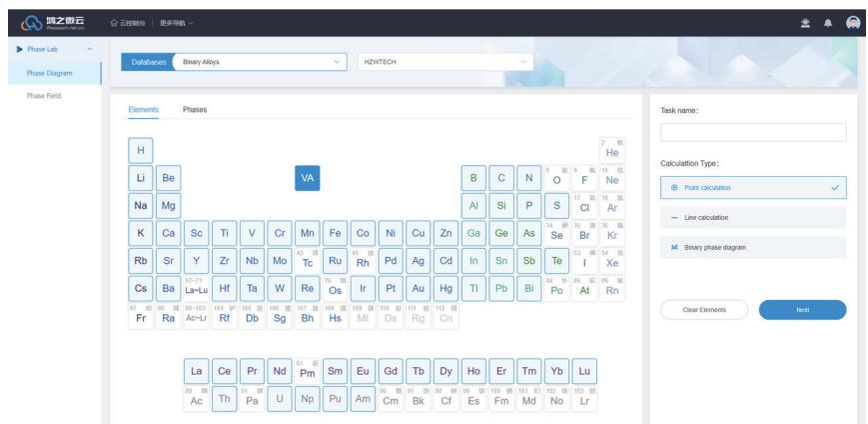
Task: Open the user avatar menu
Action: click(850, 23)
